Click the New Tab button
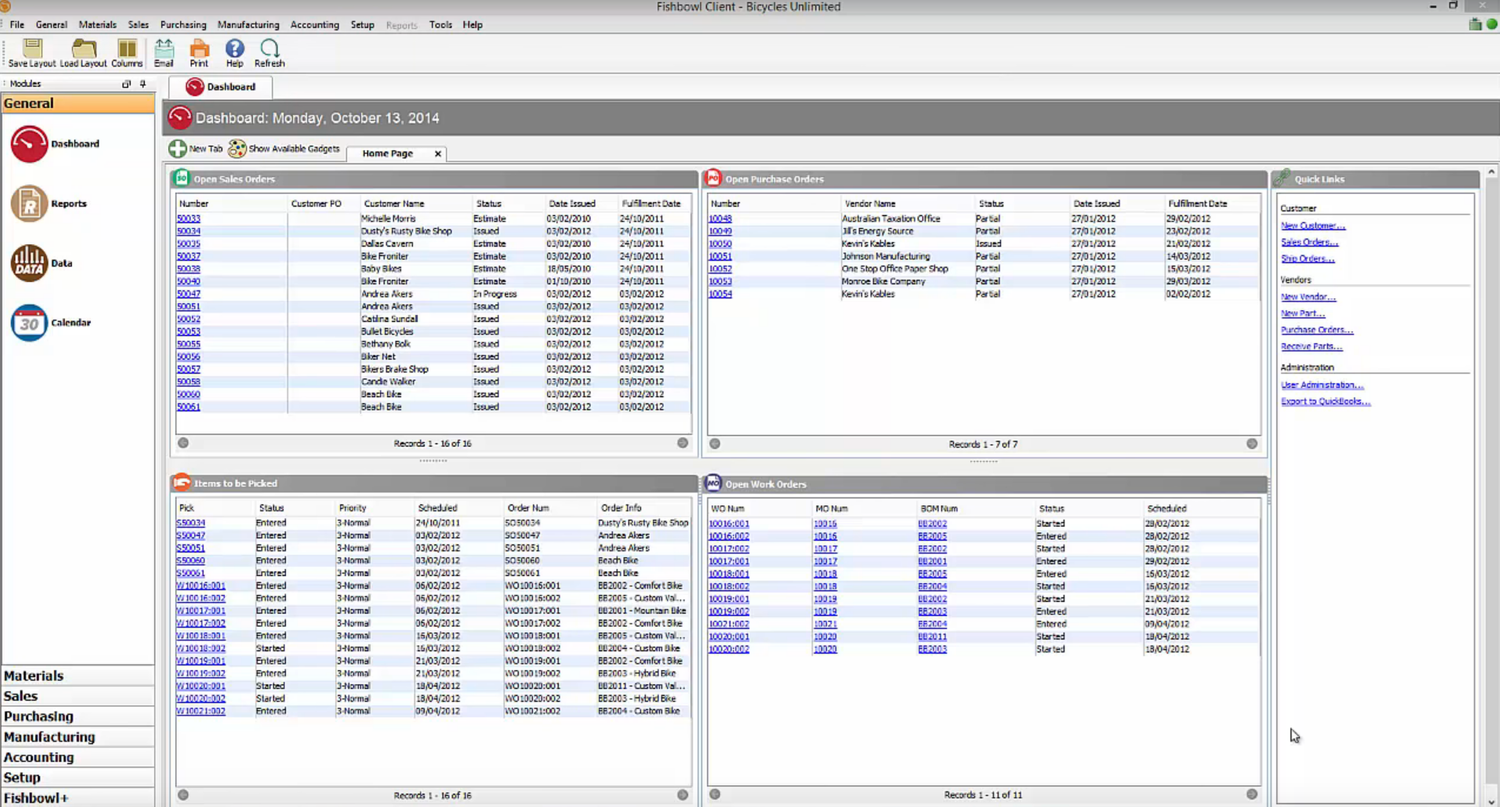This screenshot has width=1500, height=807. (x=196, y=149)
